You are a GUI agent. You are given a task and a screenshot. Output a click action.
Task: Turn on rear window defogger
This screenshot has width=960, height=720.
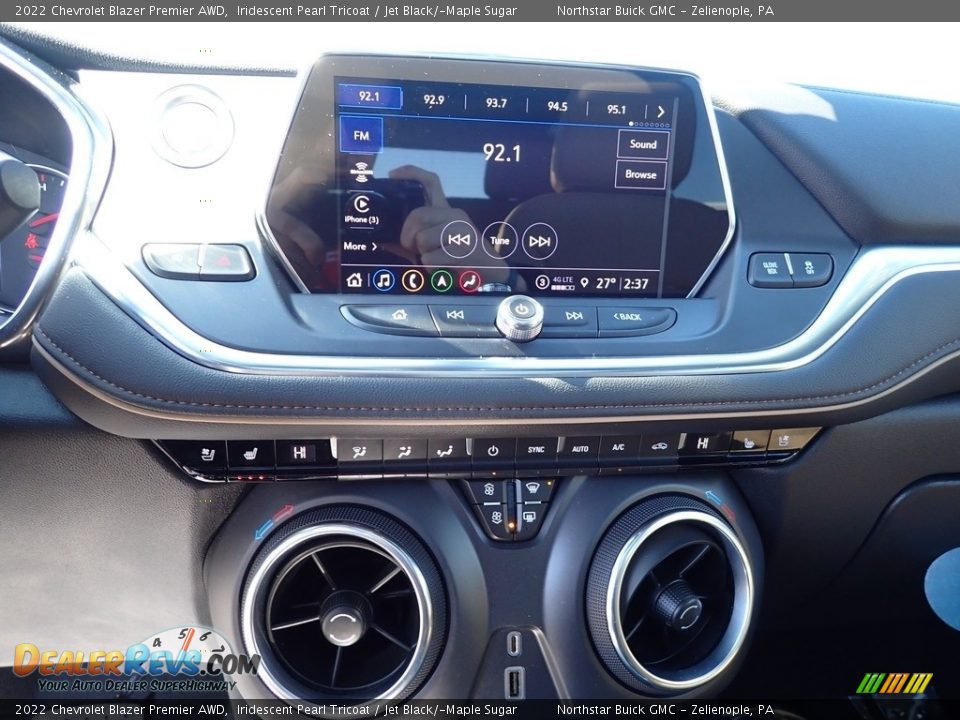pos(528,517)
